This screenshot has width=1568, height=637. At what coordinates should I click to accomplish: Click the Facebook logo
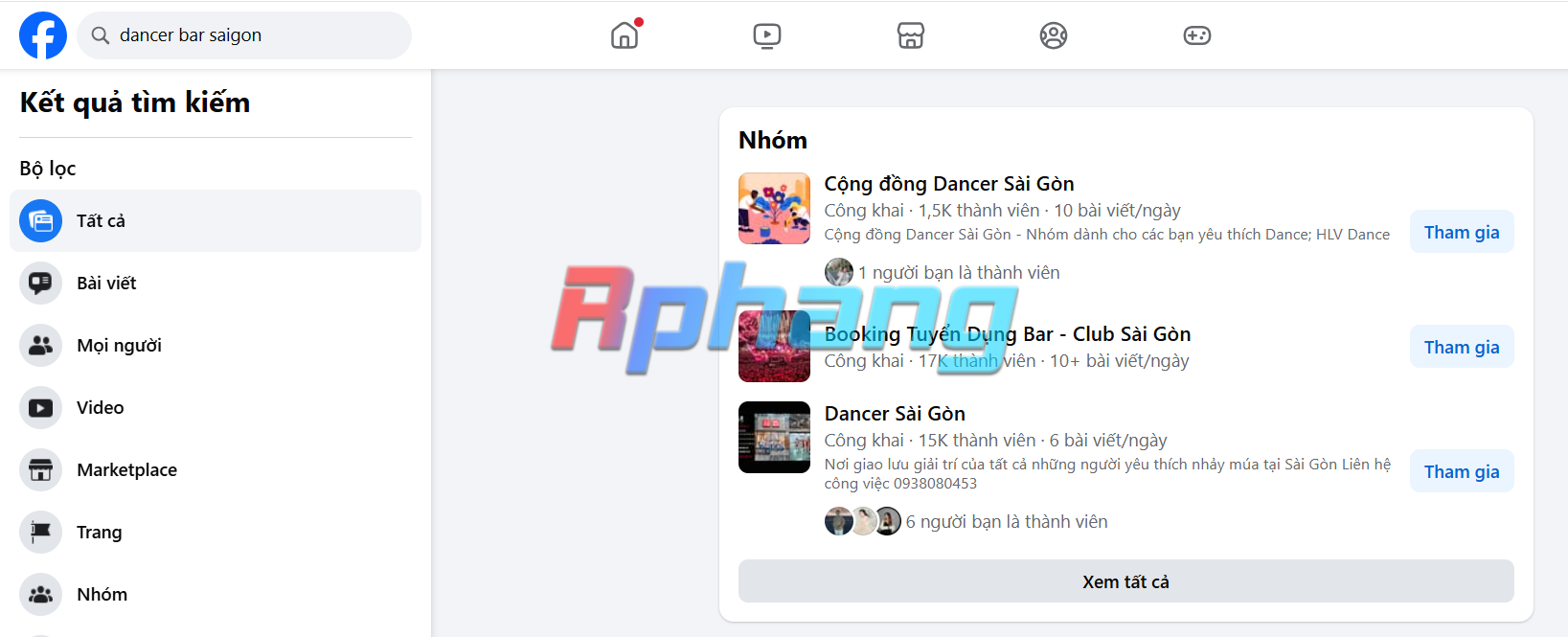pos(43,35)
